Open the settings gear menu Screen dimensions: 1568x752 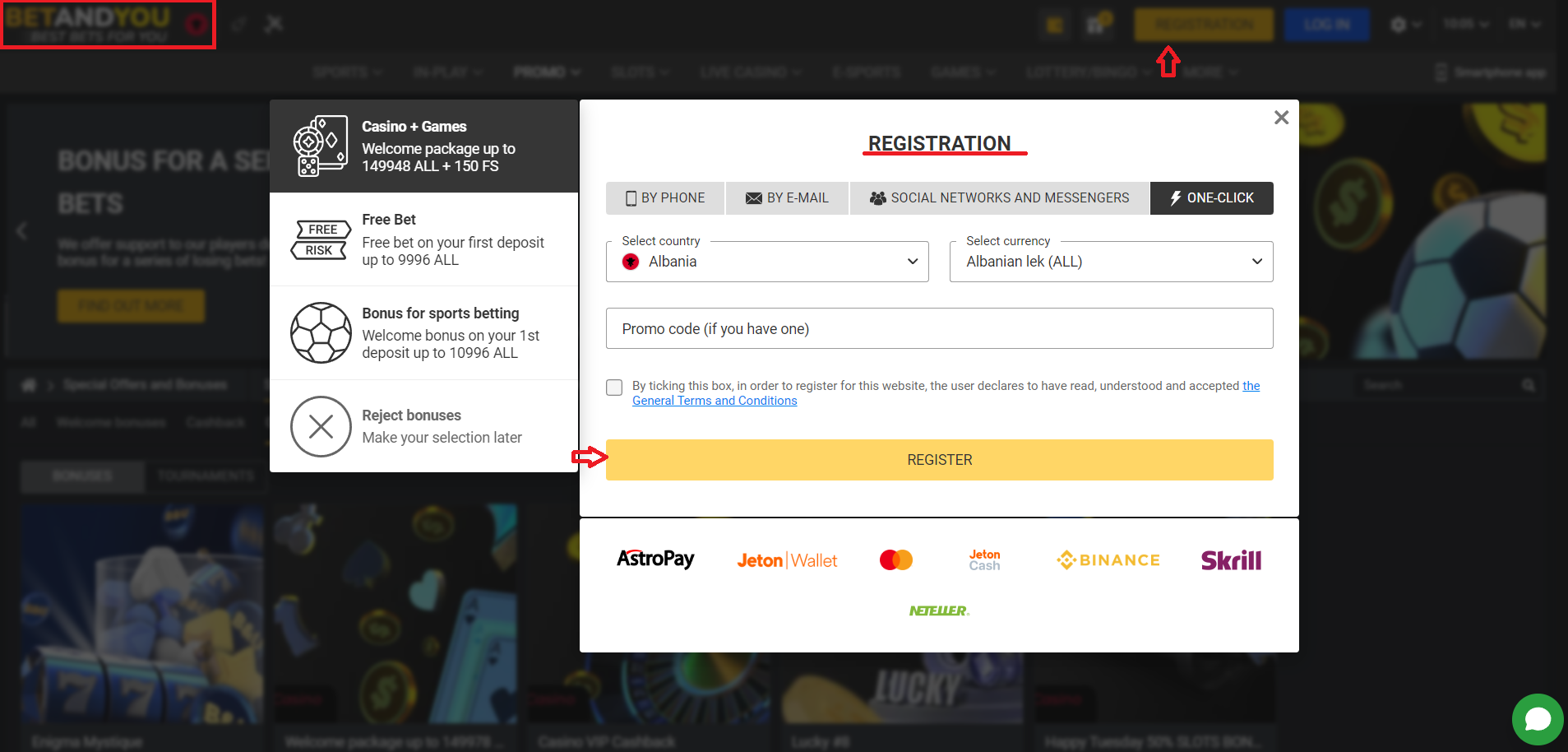coord(1405,25)
